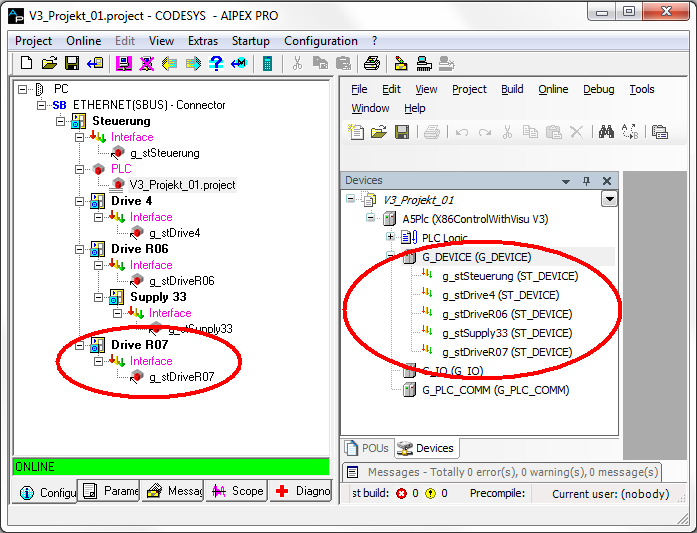Open the Configuration menu
Viewport: 697px width, 533px height.
(321, 41)
